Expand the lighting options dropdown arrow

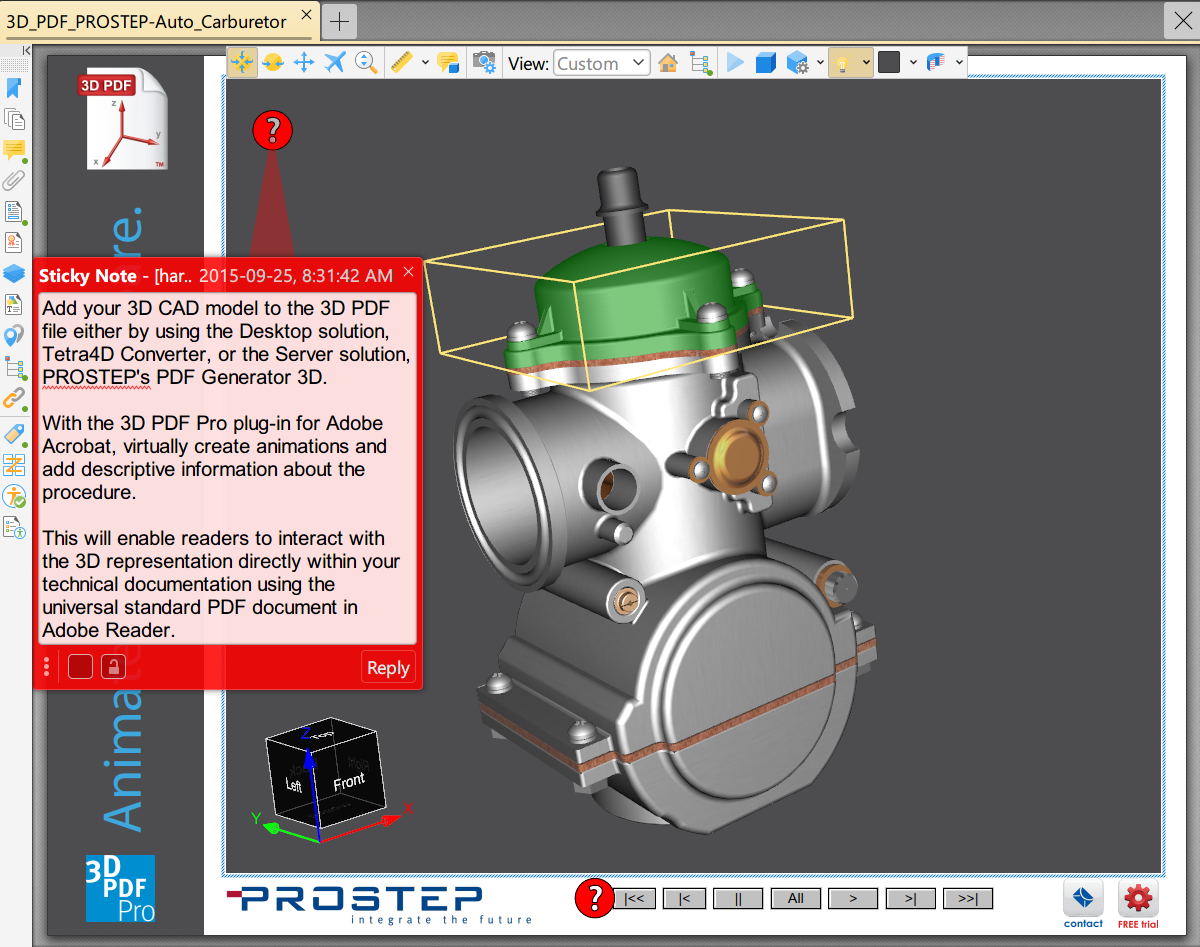tap(866, 63)
